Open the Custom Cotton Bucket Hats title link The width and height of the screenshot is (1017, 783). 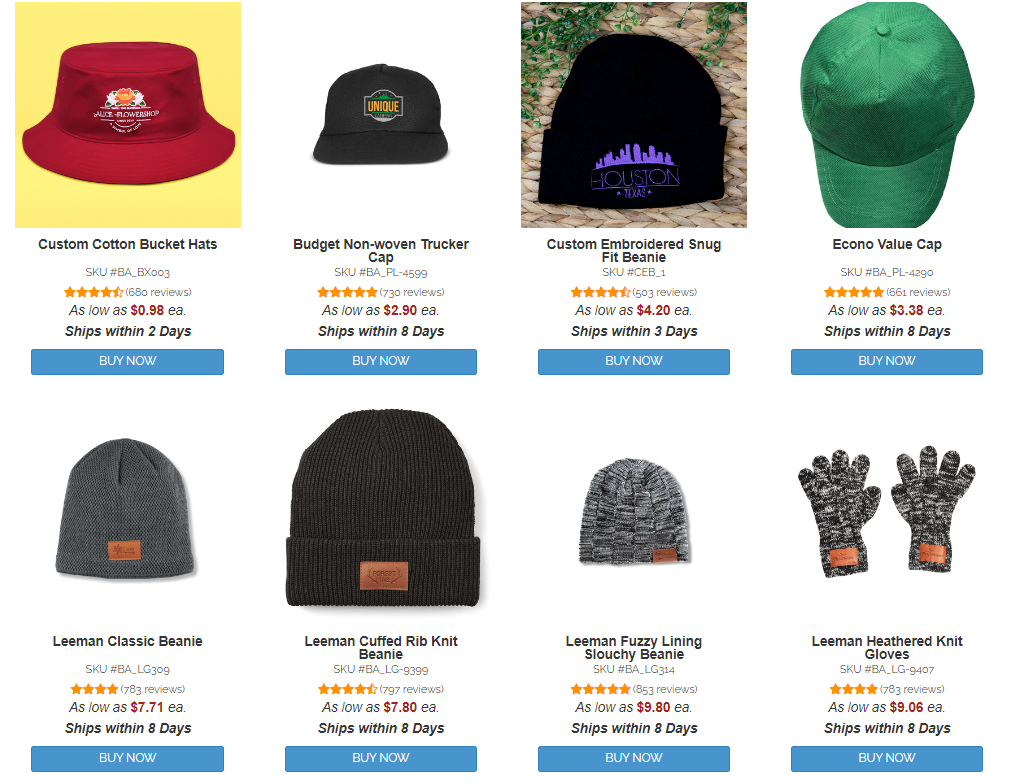(x=128, y=245)
